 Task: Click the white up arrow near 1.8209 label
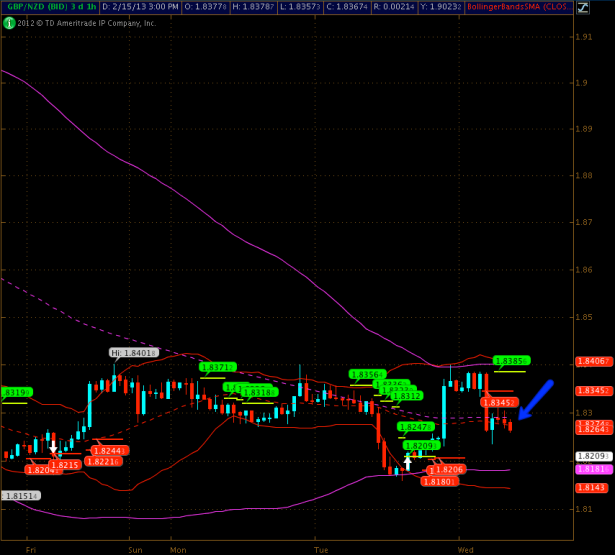pyautogui.click(x=407, y=461)
